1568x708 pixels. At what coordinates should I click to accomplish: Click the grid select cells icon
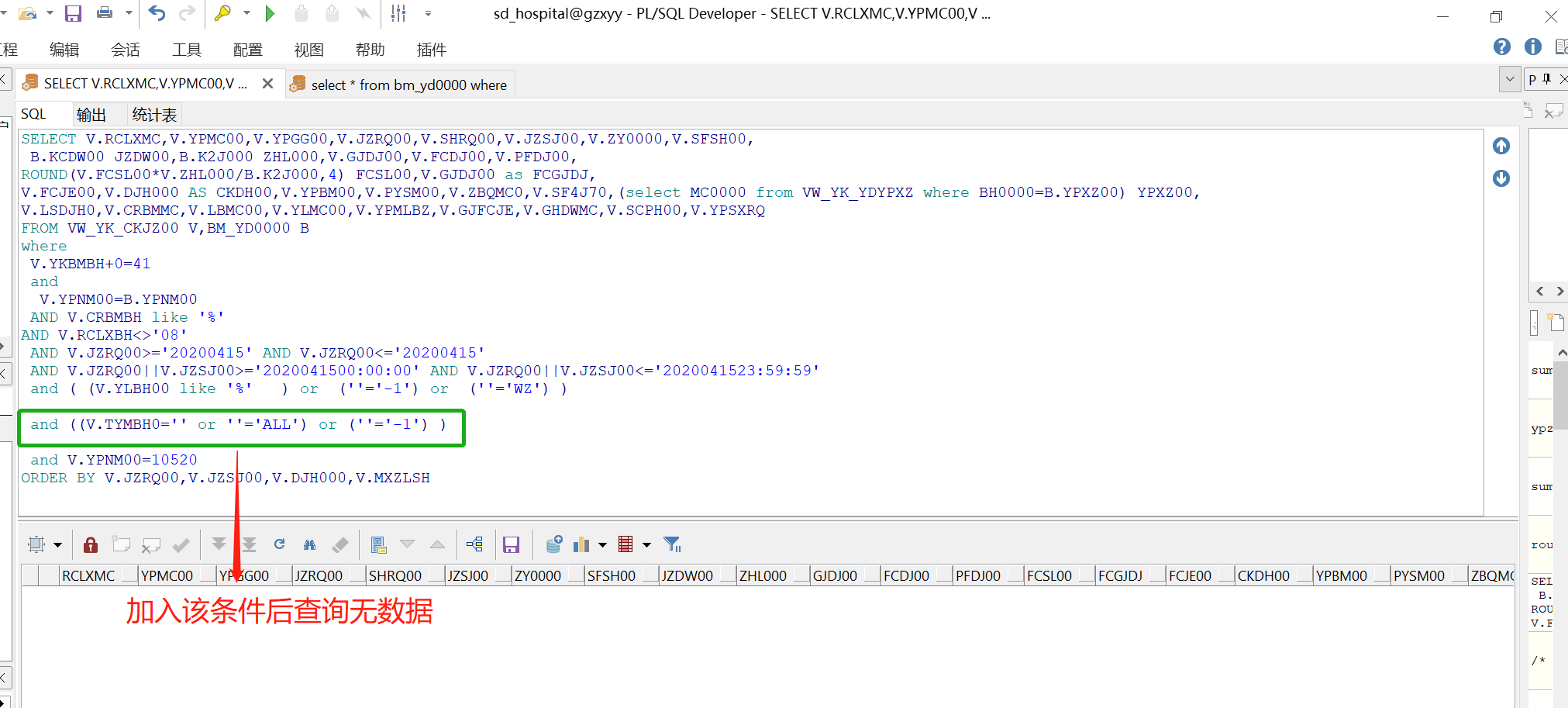coord(36,544)
